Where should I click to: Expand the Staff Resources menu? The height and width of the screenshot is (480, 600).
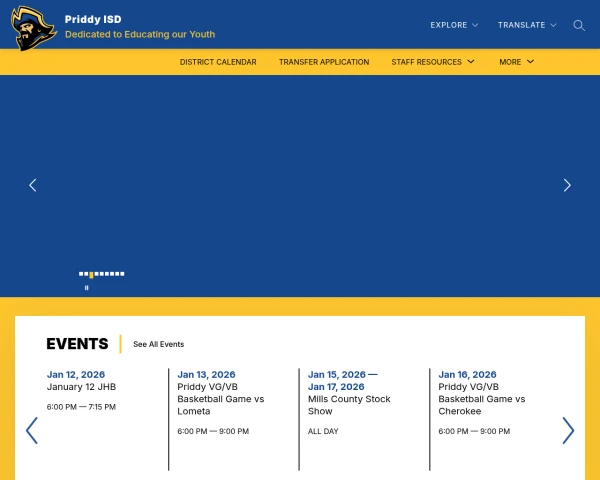pos(433,62)
